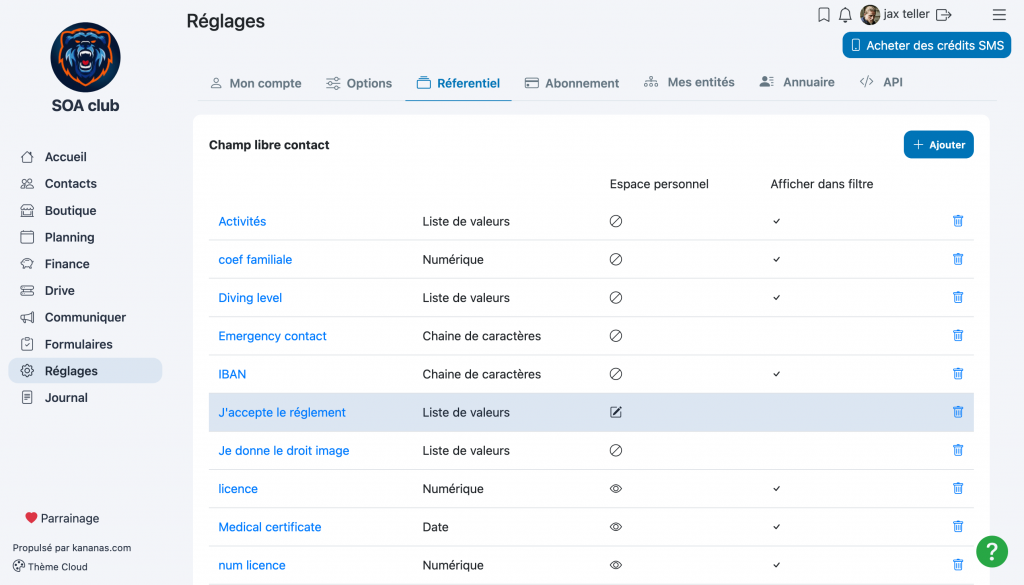Image resolution: width=1024 pixels, height=585 pixels.
Task: Switch to Annuaire tab
Action: point(797,82)
